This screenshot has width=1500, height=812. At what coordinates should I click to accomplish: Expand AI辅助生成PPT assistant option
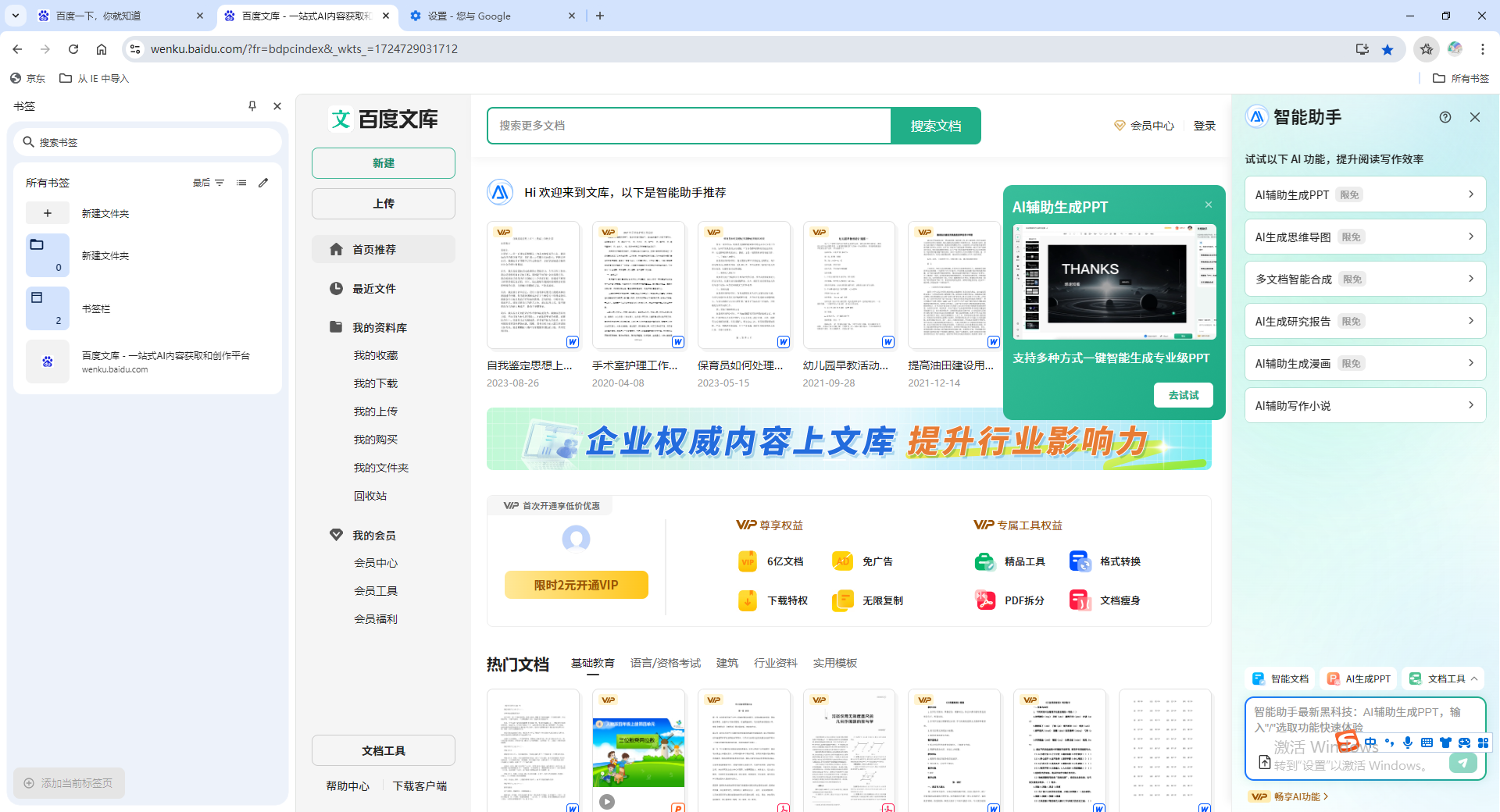1366,194
